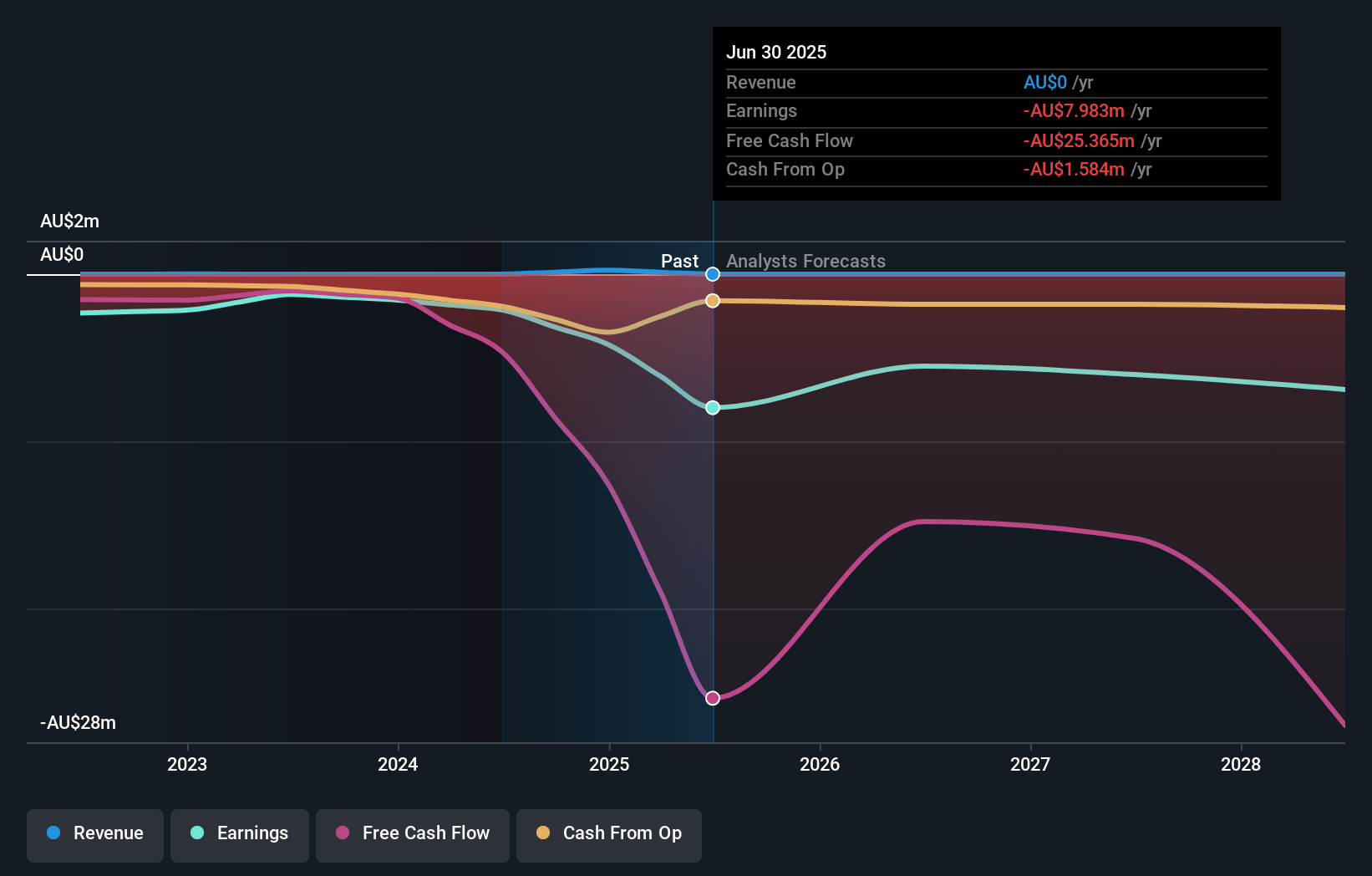This screenshot has height=876, width=1372.
Task: Click the Earnings marker at Jun 30 2025
Action: coord(712,407)
